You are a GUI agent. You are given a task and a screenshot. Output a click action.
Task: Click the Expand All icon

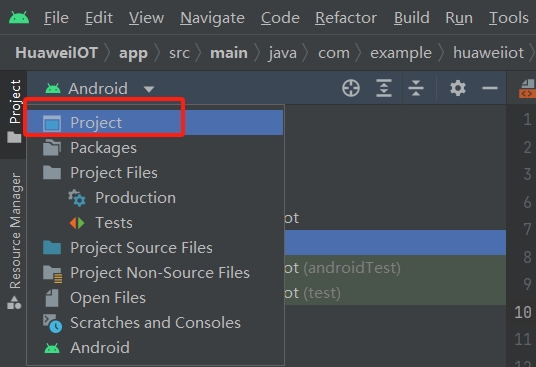pyautogui.click(x=384, y=88)
